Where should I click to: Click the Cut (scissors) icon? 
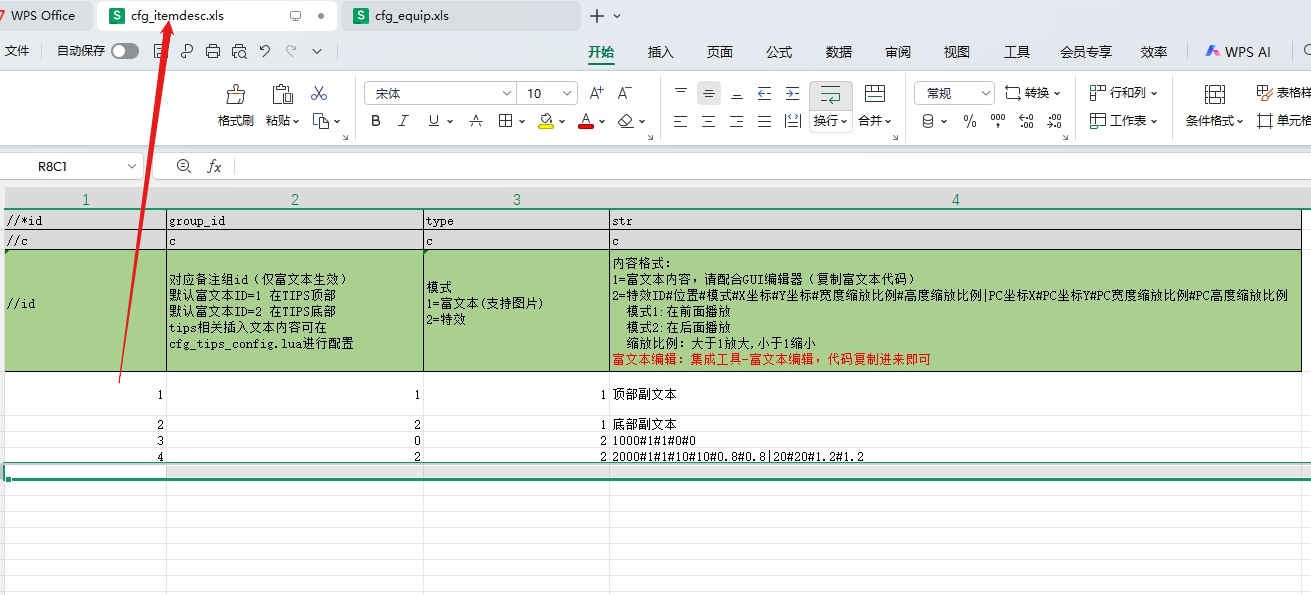320,92
